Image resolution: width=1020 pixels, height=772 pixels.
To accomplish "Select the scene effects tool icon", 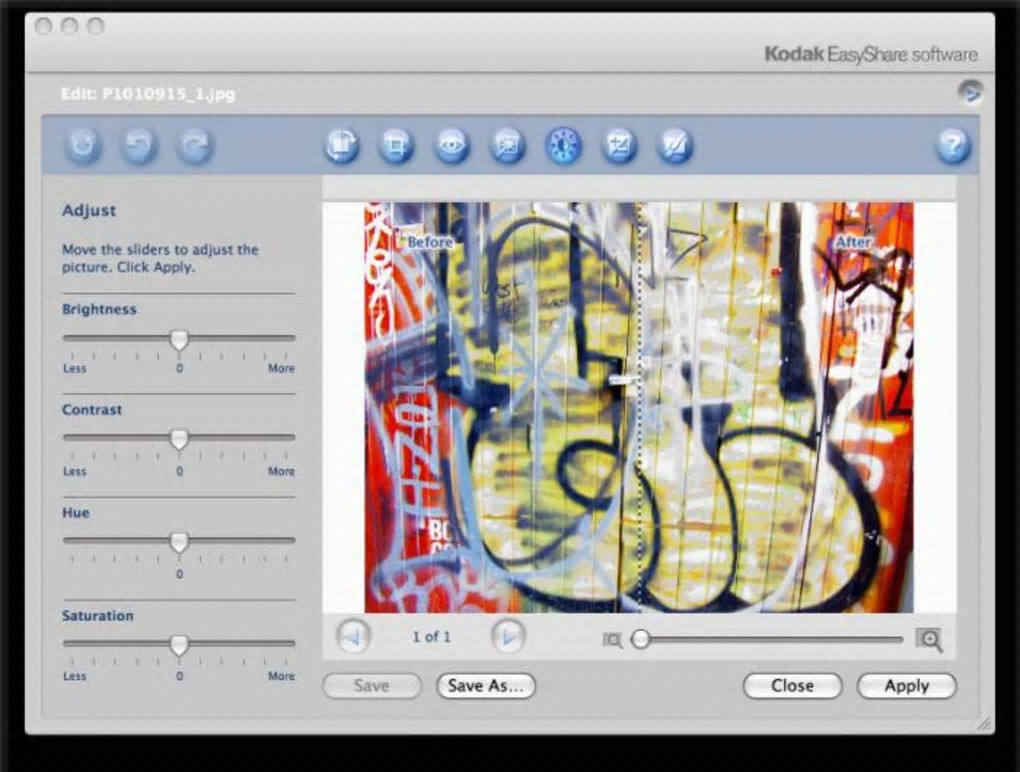I will click(675, 144).
